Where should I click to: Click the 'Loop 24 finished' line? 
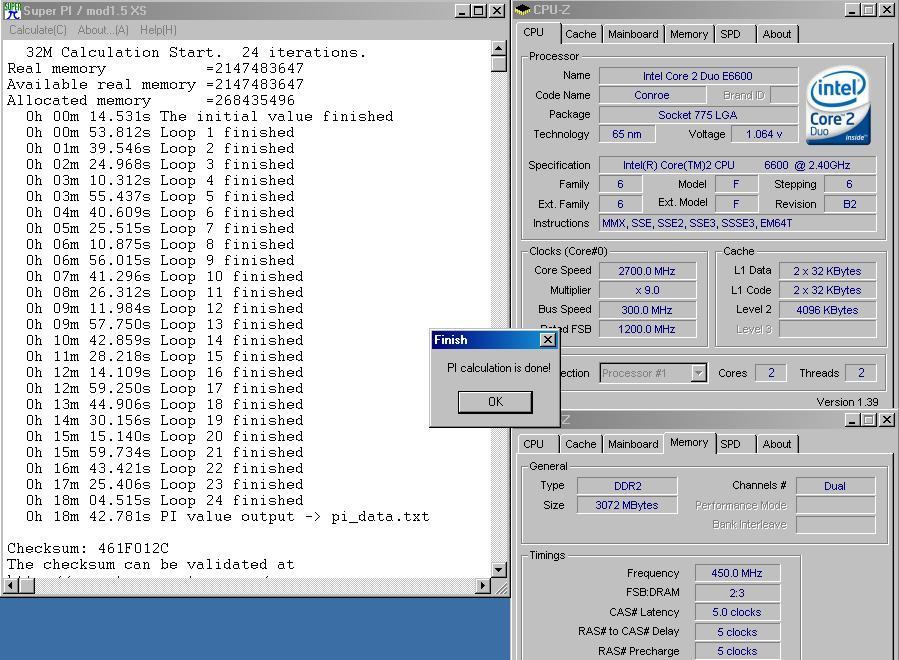pos(164,500)
